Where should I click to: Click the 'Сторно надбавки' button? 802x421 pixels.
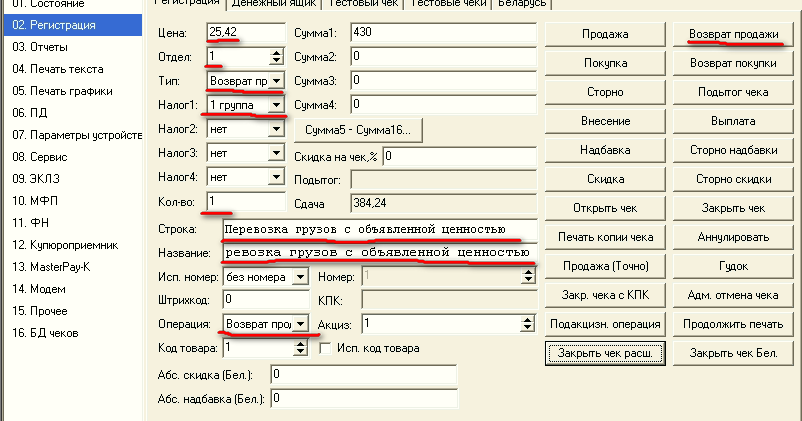733,150
